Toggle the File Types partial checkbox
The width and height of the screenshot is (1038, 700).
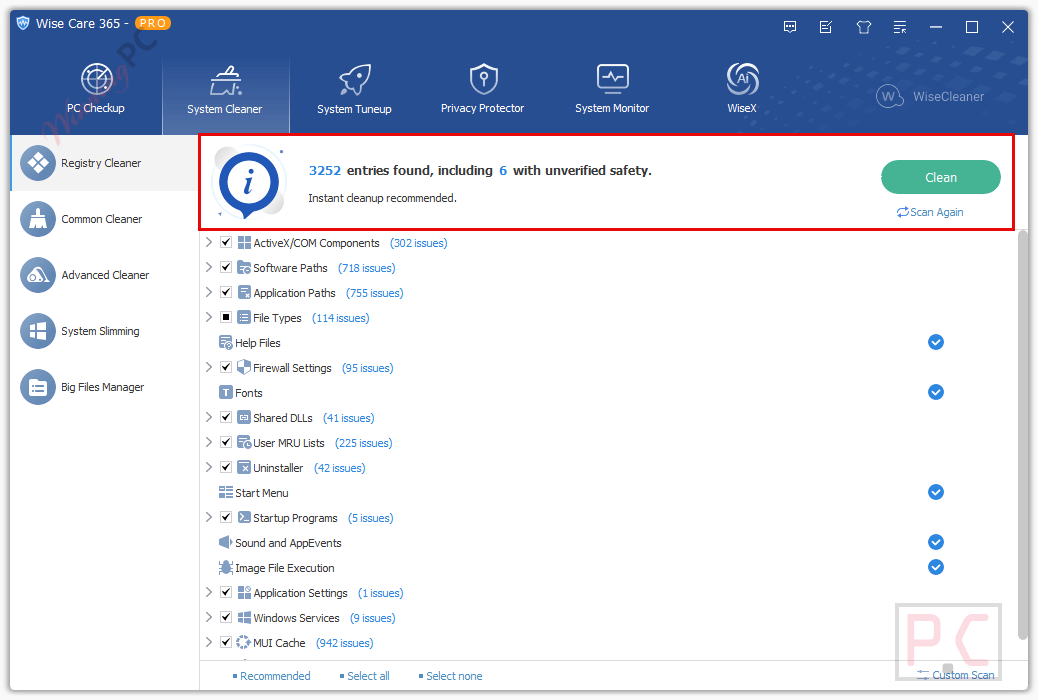[x=226, y=317]
